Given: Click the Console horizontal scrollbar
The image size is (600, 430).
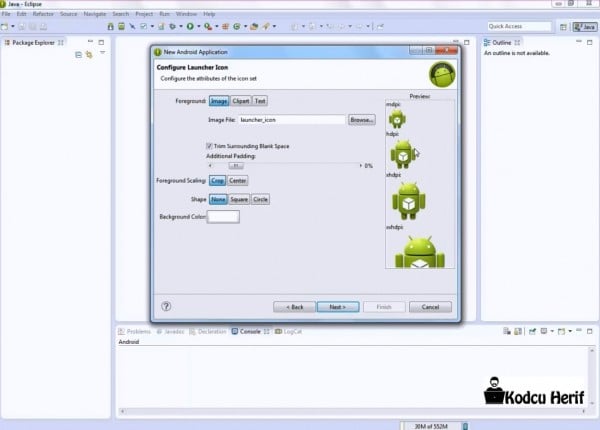Looking at the screenshot, I should click(353, 411).
